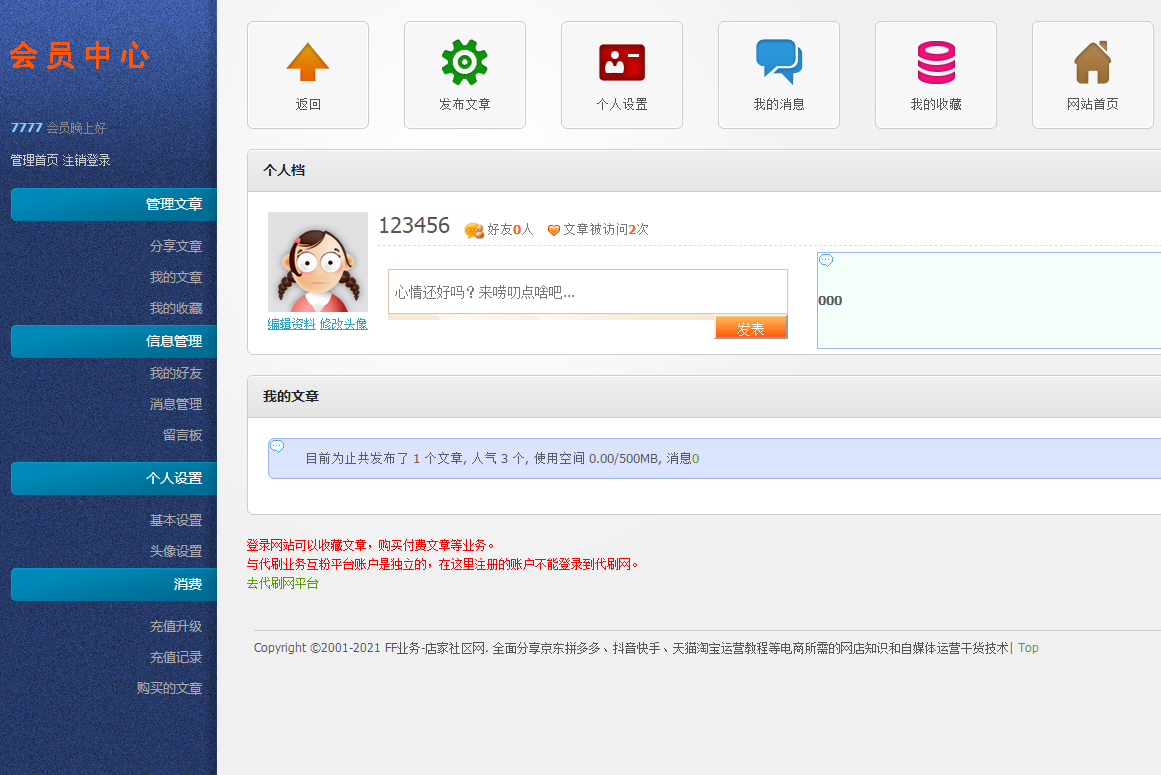Click the orange arrow 返回 icon
The height and width of the screenshot is (775, 1161).
click(308, 62)
